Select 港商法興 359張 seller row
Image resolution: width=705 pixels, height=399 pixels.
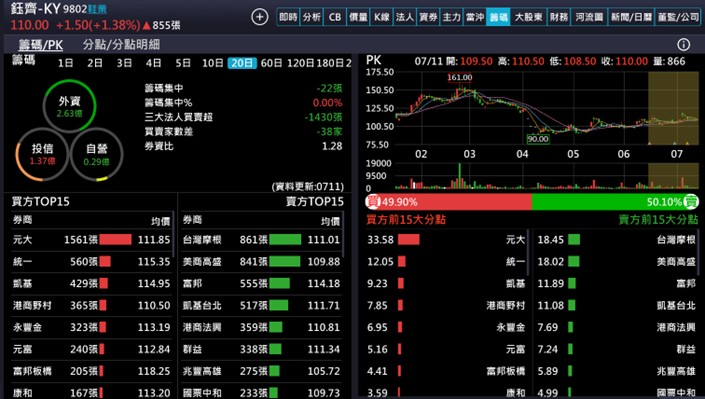(262, 327)
